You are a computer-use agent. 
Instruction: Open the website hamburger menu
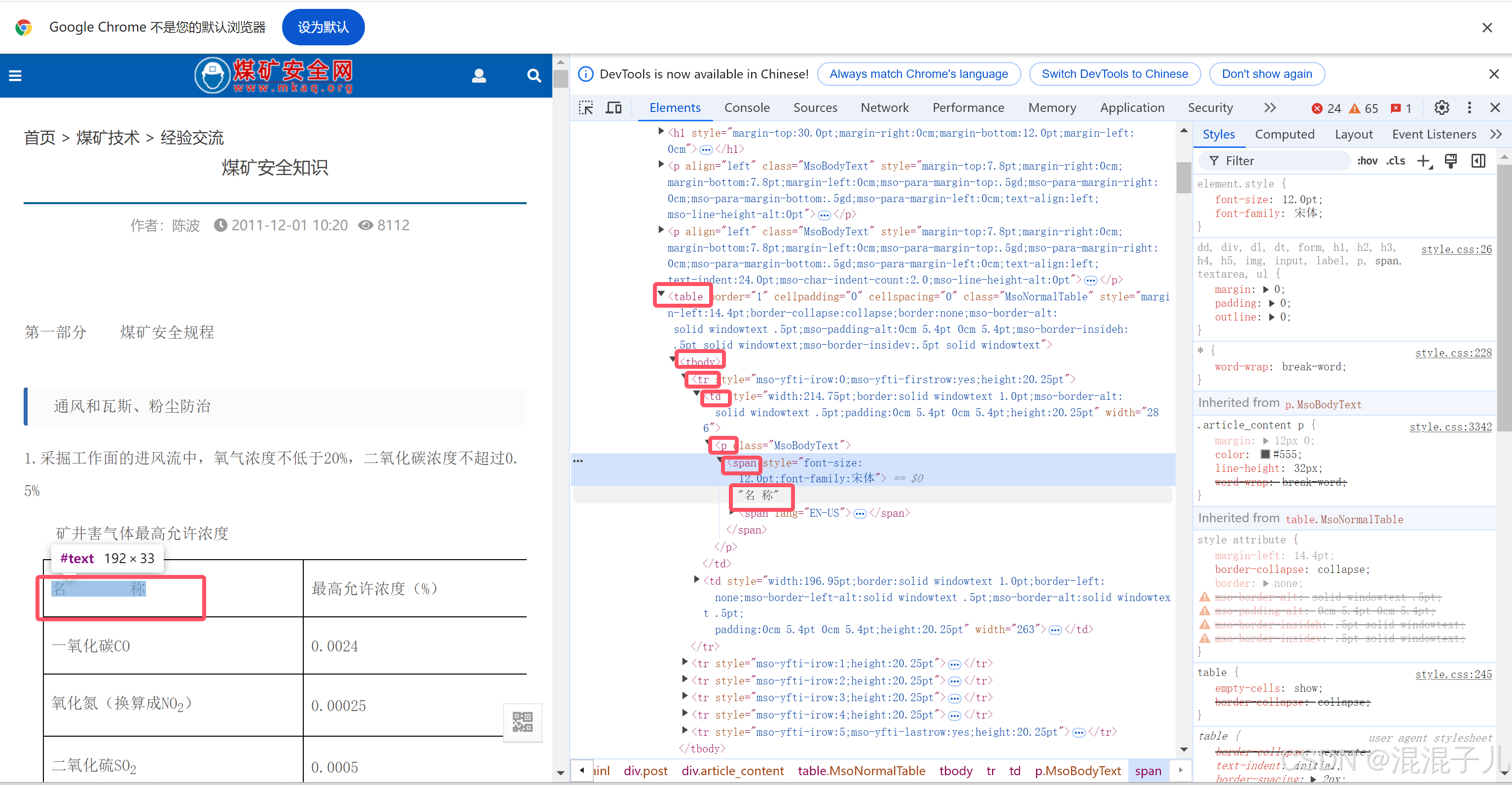pos(15,75)
